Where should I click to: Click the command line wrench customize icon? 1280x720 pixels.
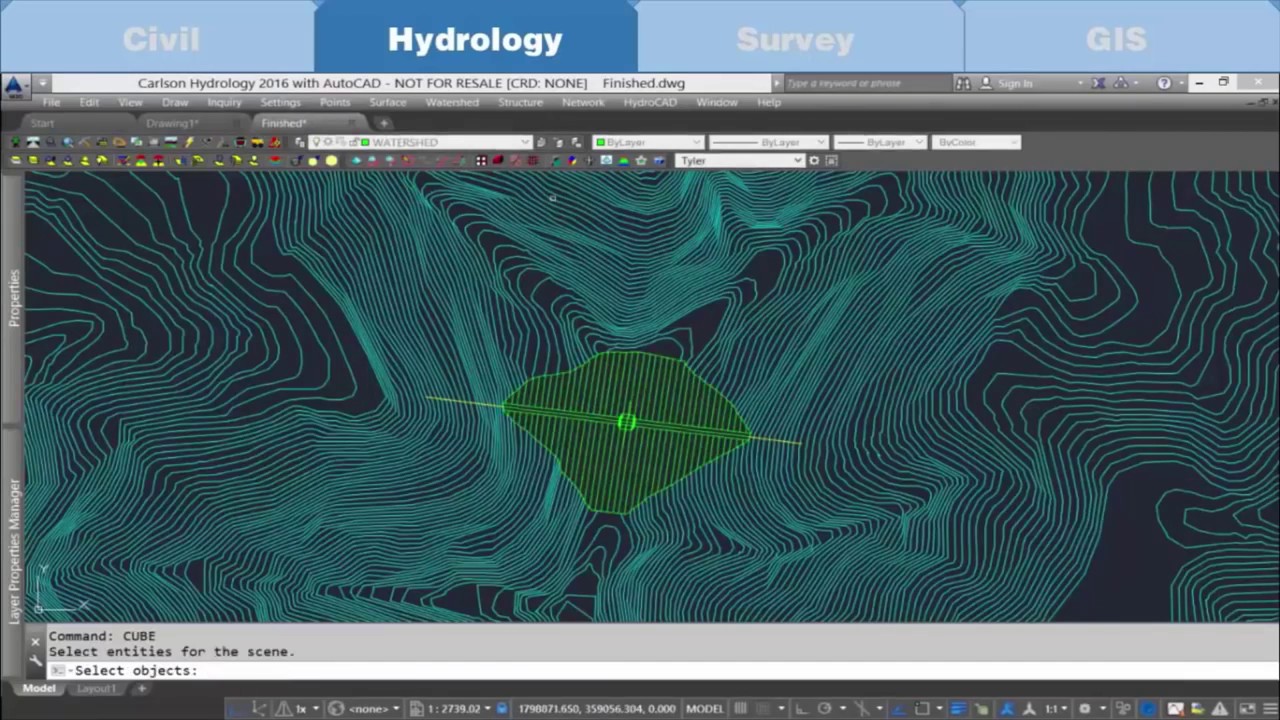[36, 659]
